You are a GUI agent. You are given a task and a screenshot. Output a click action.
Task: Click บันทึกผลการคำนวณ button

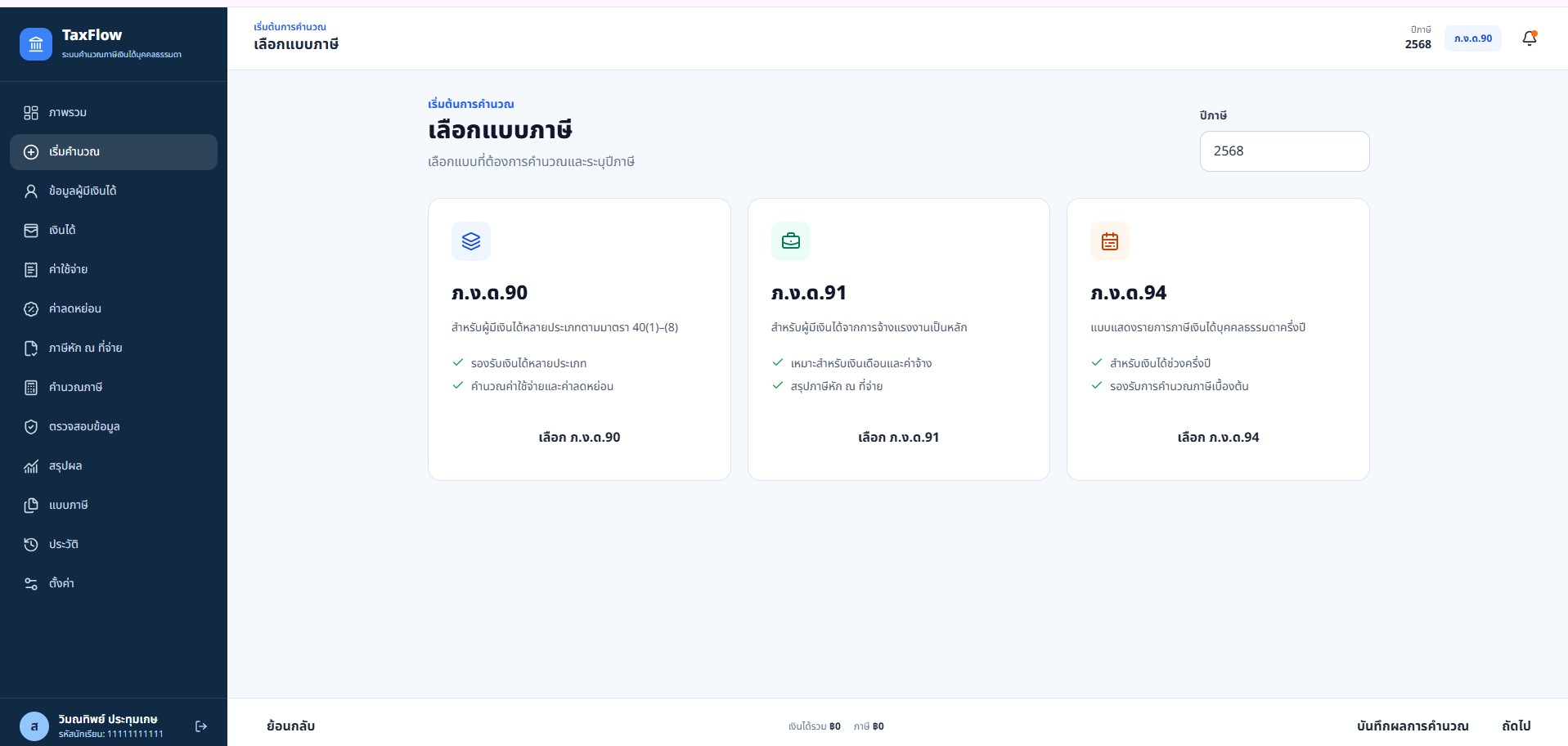pyautogui.click(x=1413, y=726)
